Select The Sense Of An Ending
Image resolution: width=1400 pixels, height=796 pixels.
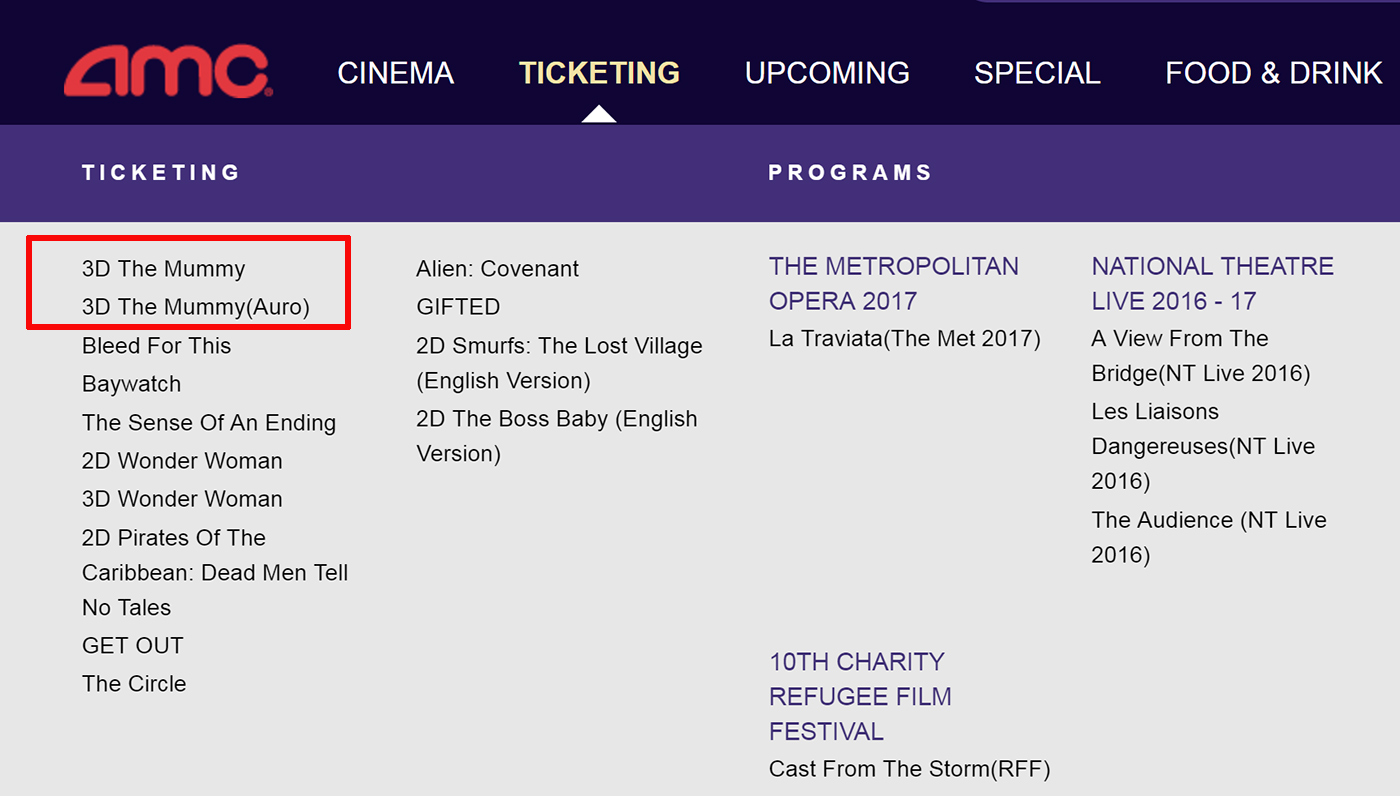pyautogui.click(x=209, y=423)
